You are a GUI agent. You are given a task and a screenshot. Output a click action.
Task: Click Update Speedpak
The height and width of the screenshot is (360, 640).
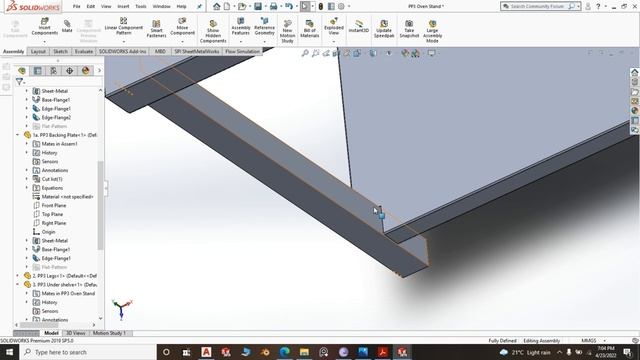(x=384, y=29)
